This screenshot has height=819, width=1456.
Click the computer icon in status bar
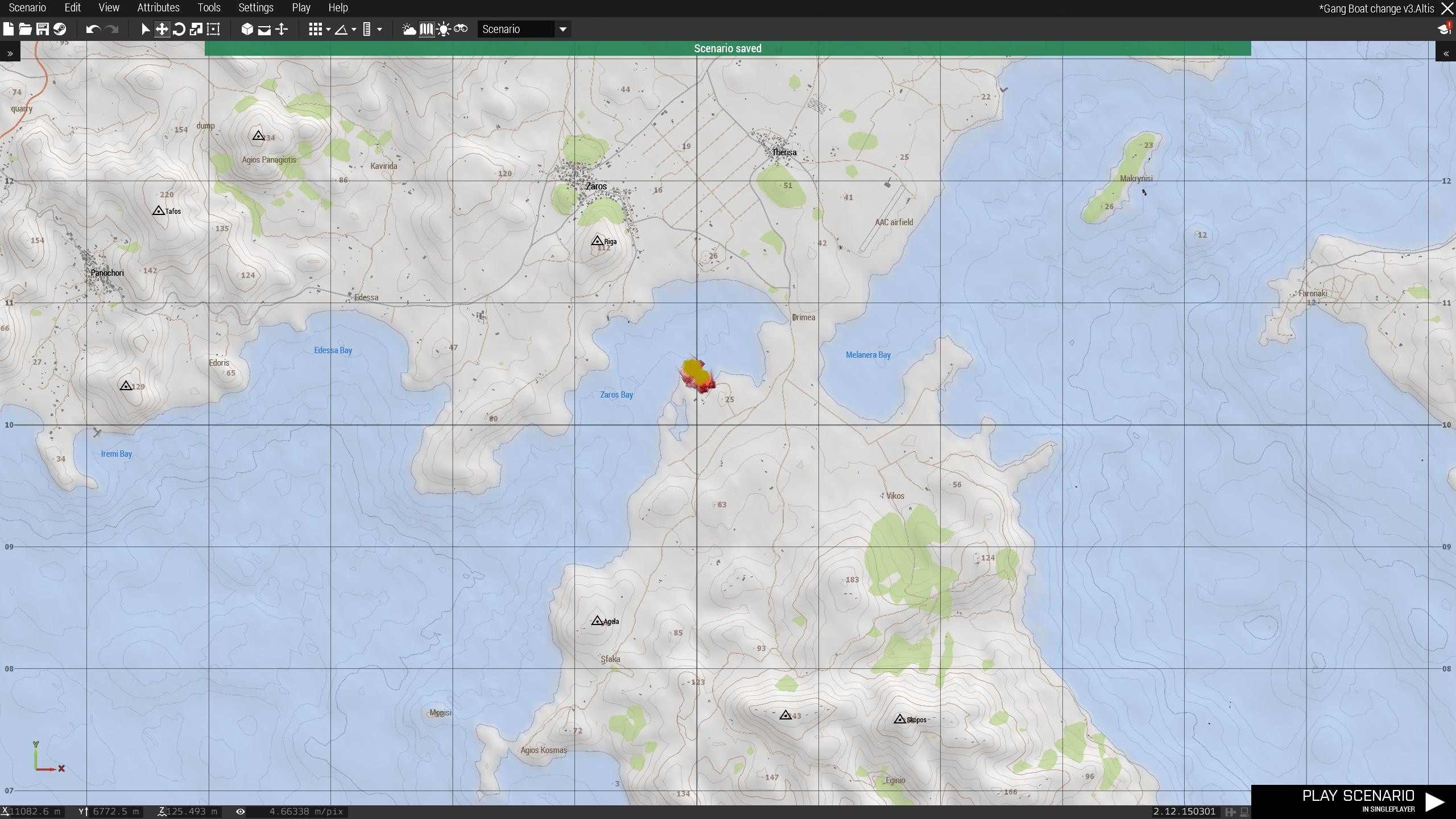(x=1244, y=812)
